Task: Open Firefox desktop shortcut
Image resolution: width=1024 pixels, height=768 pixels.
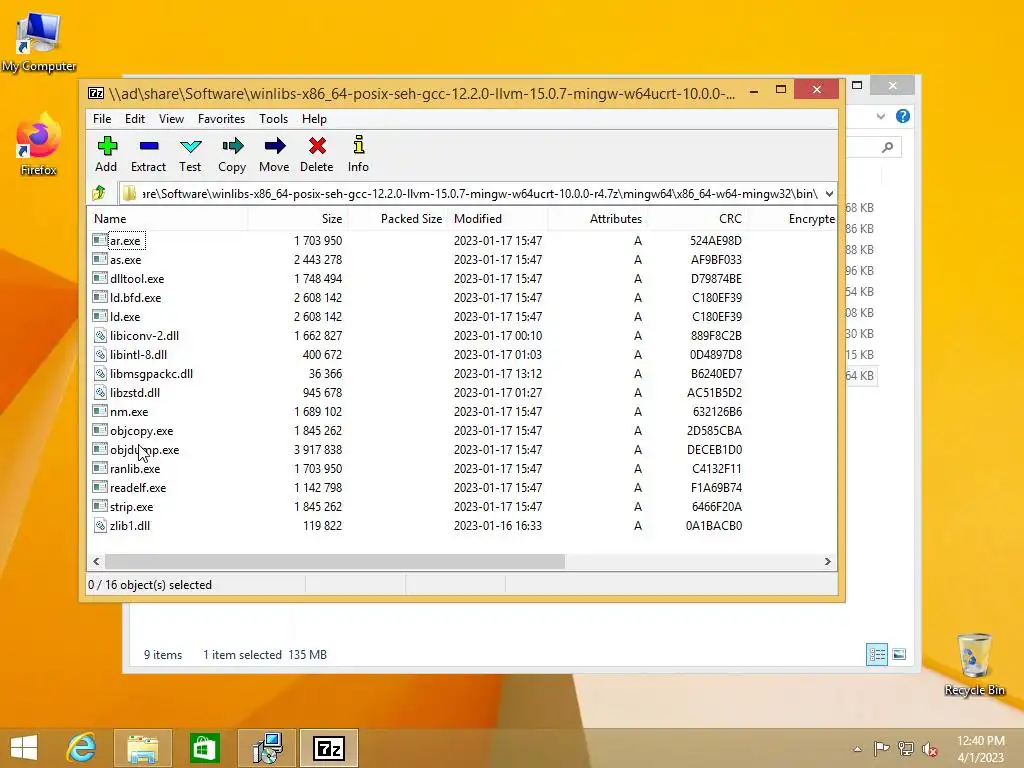Action: [x=39, y=145]
